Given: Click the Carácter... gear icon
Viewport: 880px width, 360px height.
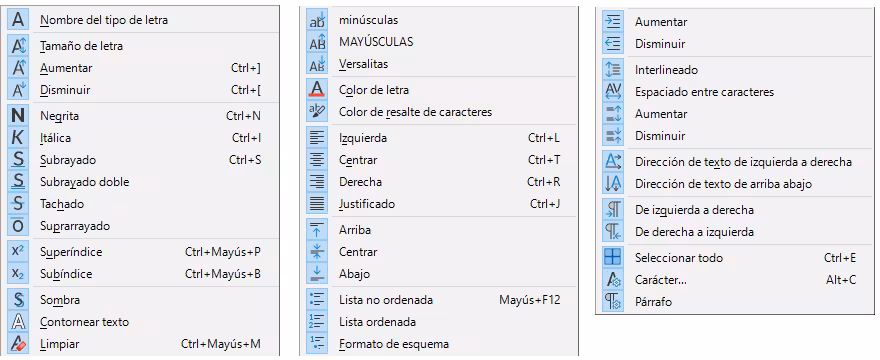Looking at the screenshot, I should click(613, 280).
